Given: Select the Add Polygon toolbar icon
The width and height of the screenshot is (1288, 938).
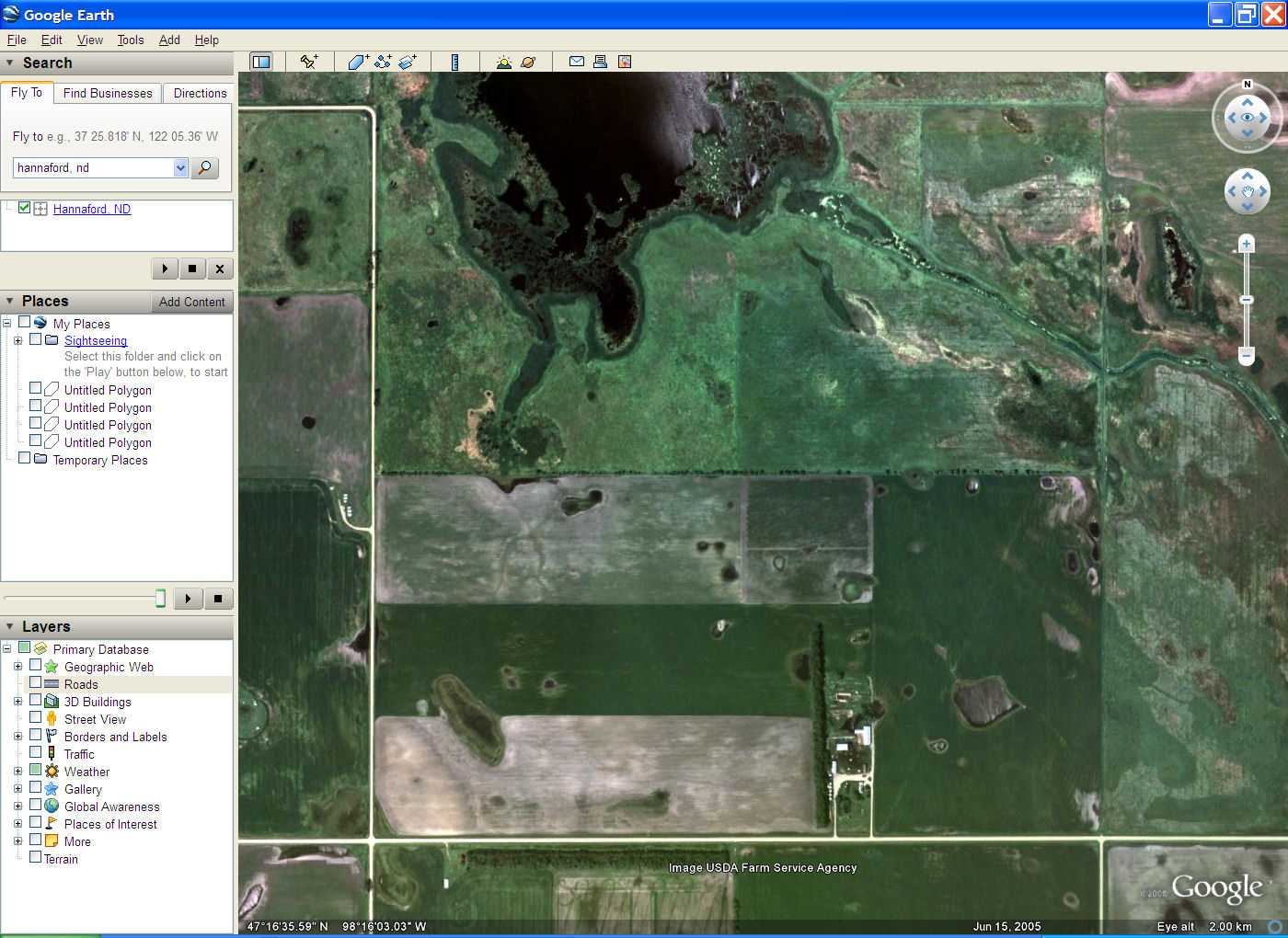Looking at the screenshot, I should tap(358, 62).
